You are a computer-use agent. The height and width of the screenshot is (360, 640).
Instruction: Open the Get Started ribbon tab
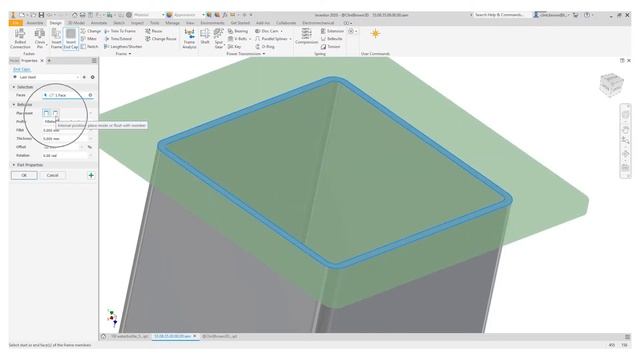click(x=240, y=23)
